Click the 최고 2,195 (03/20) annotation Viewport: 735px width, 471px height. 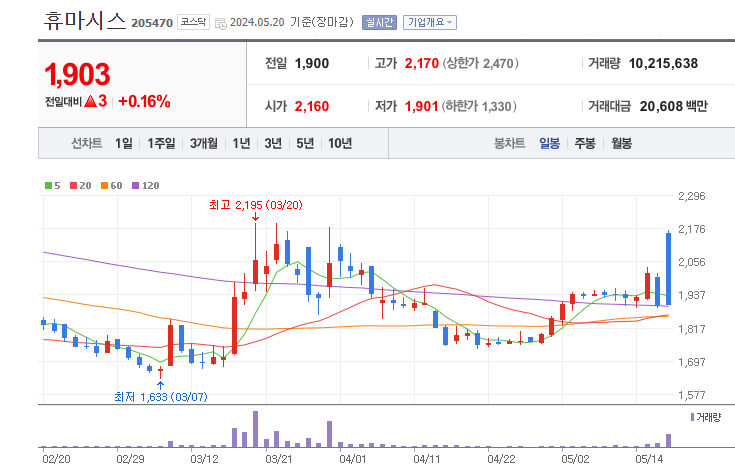tap(256, 205)
